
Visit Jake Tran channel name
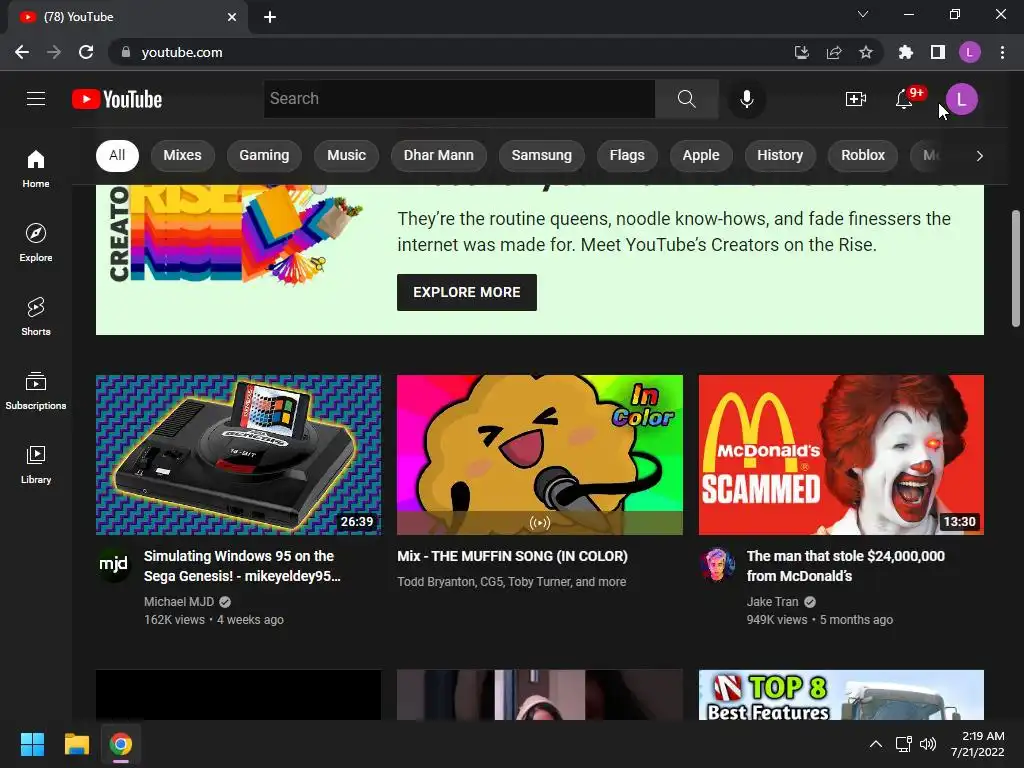[773, 601]
